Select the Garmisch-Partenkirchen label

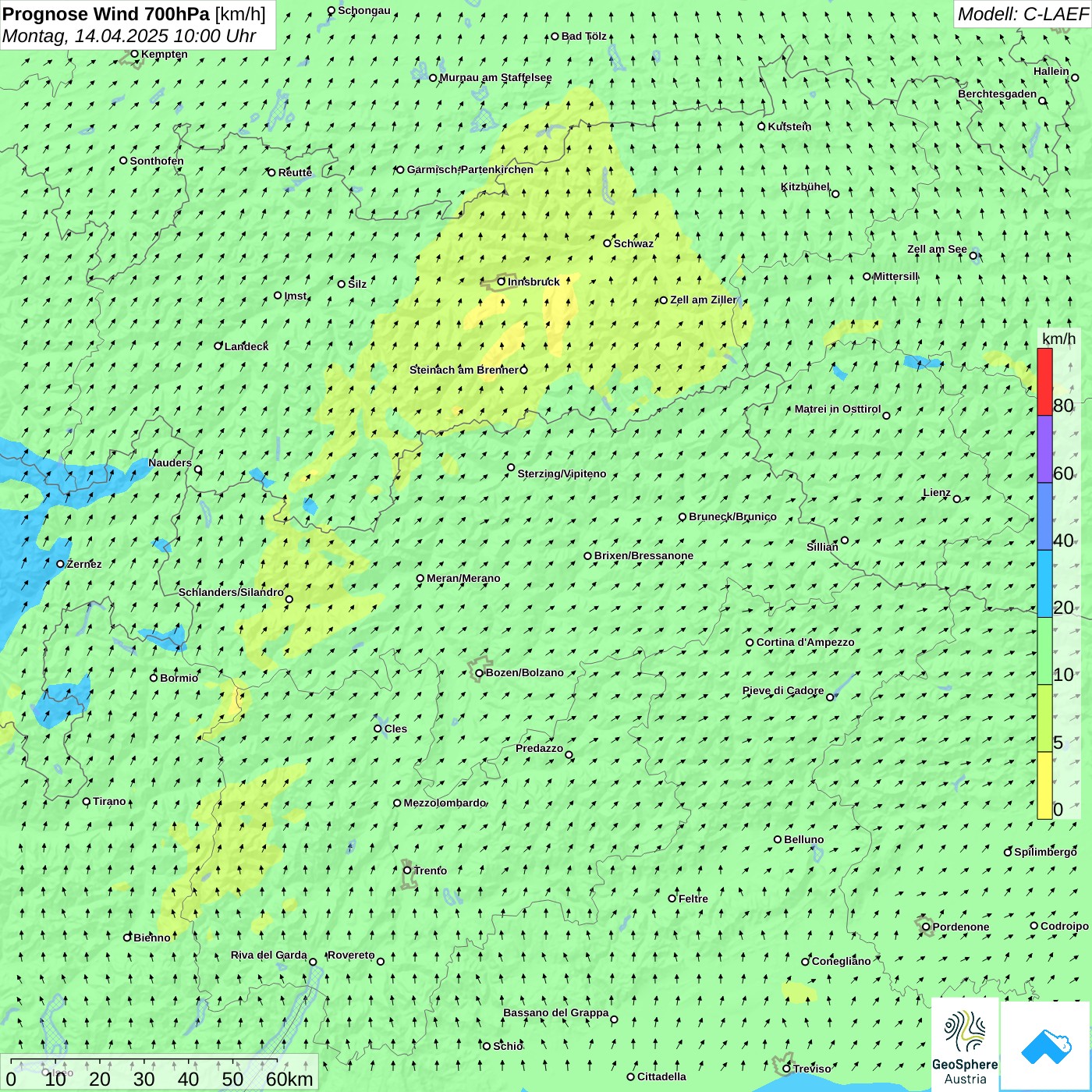click(x=470, y=169)
